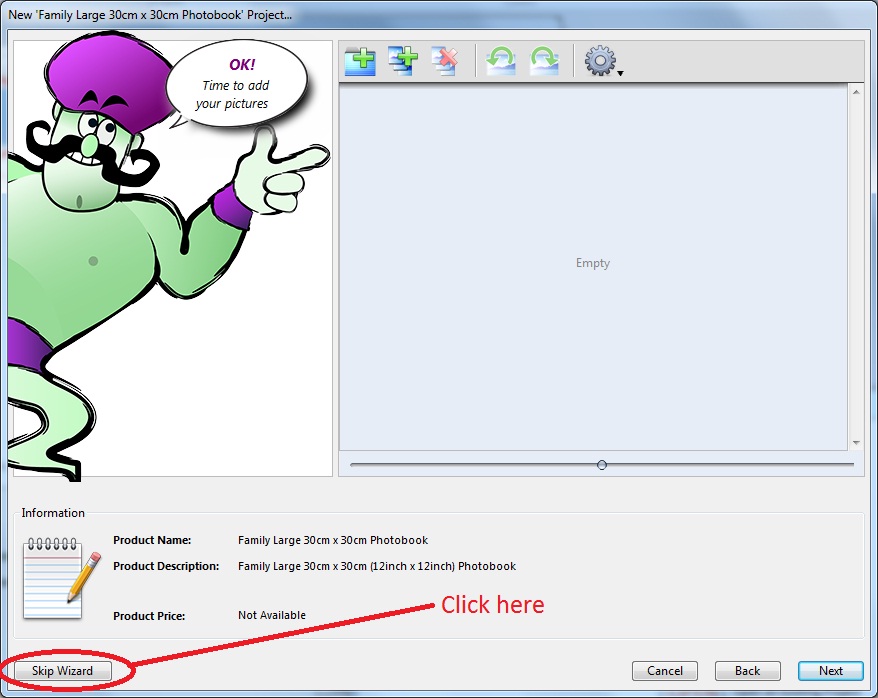Rotate pictures clockwise icon

point(544,61)
